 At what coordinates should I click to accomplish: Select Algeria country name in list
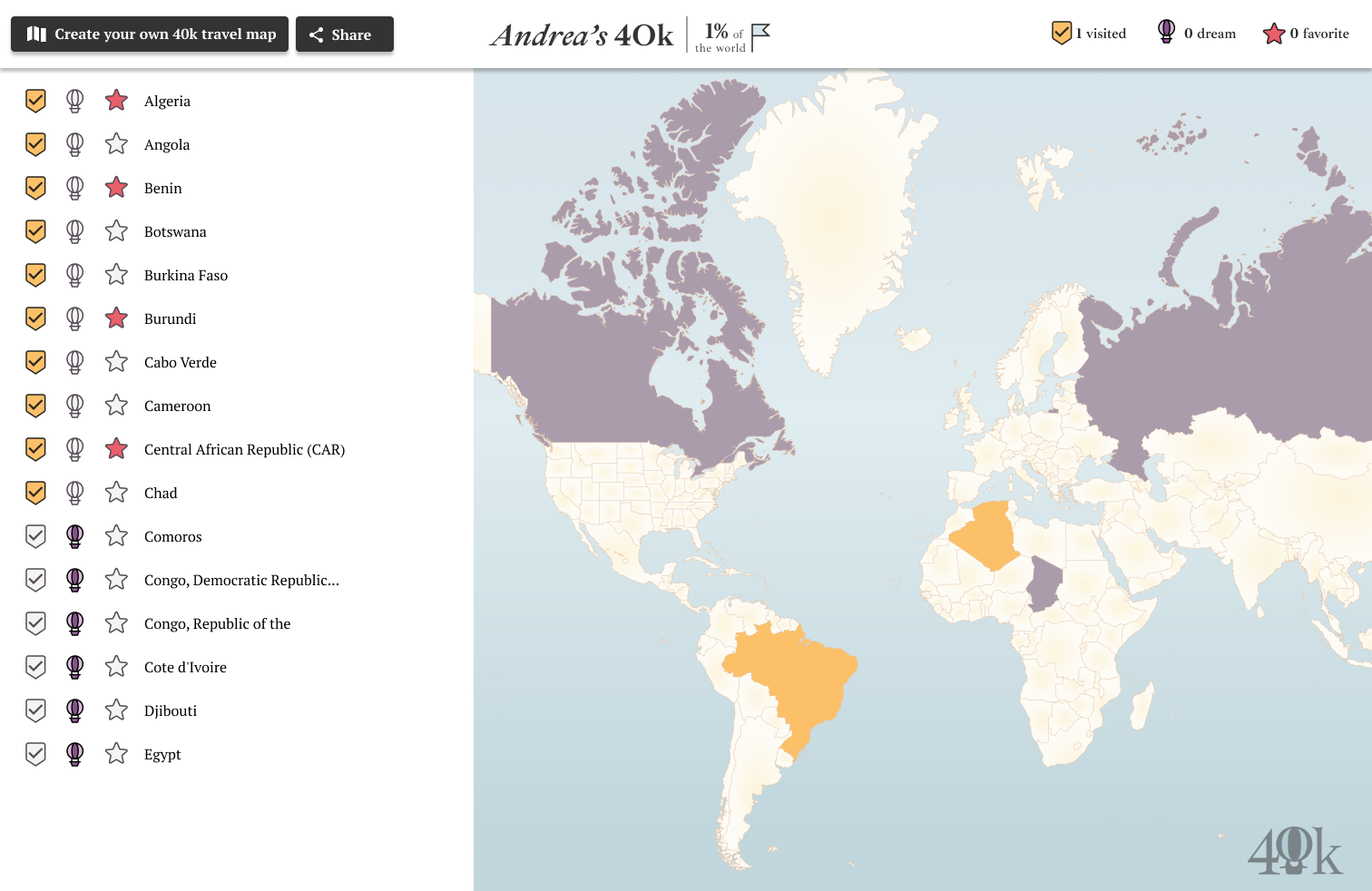pos(167,101)
